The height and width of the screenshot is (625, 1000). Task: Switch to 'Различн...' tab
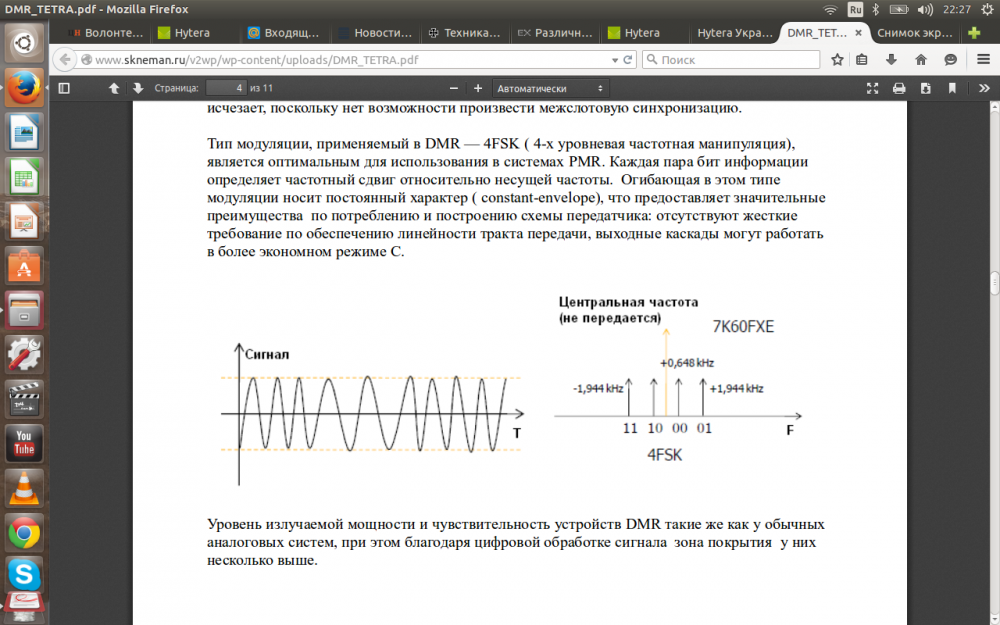pos(554,33)
